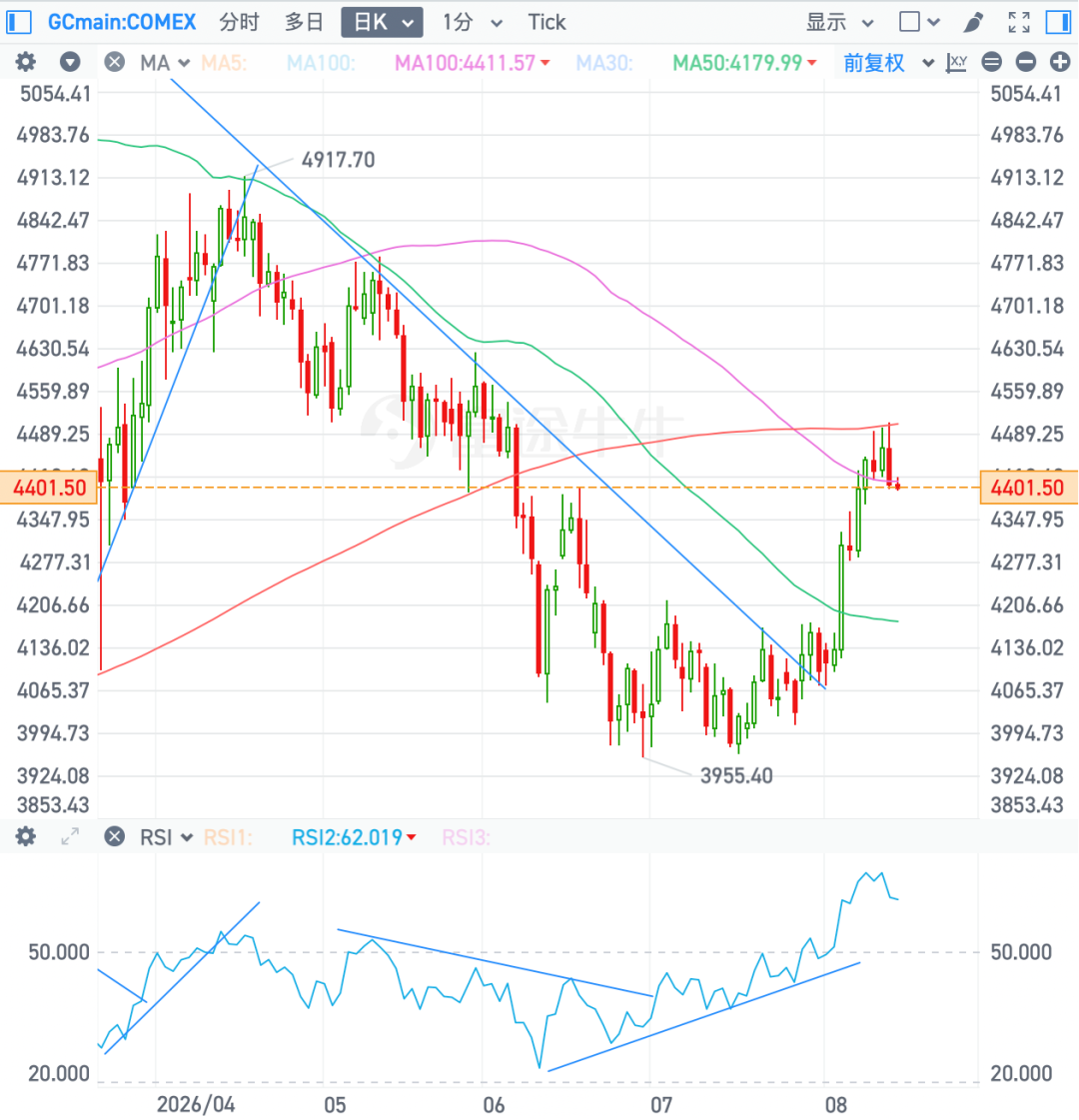Viewport: 1079px width, 1120px height.
Task: Toggle the pink MA100:4411.57 line label
Action: tap(465, 63)
